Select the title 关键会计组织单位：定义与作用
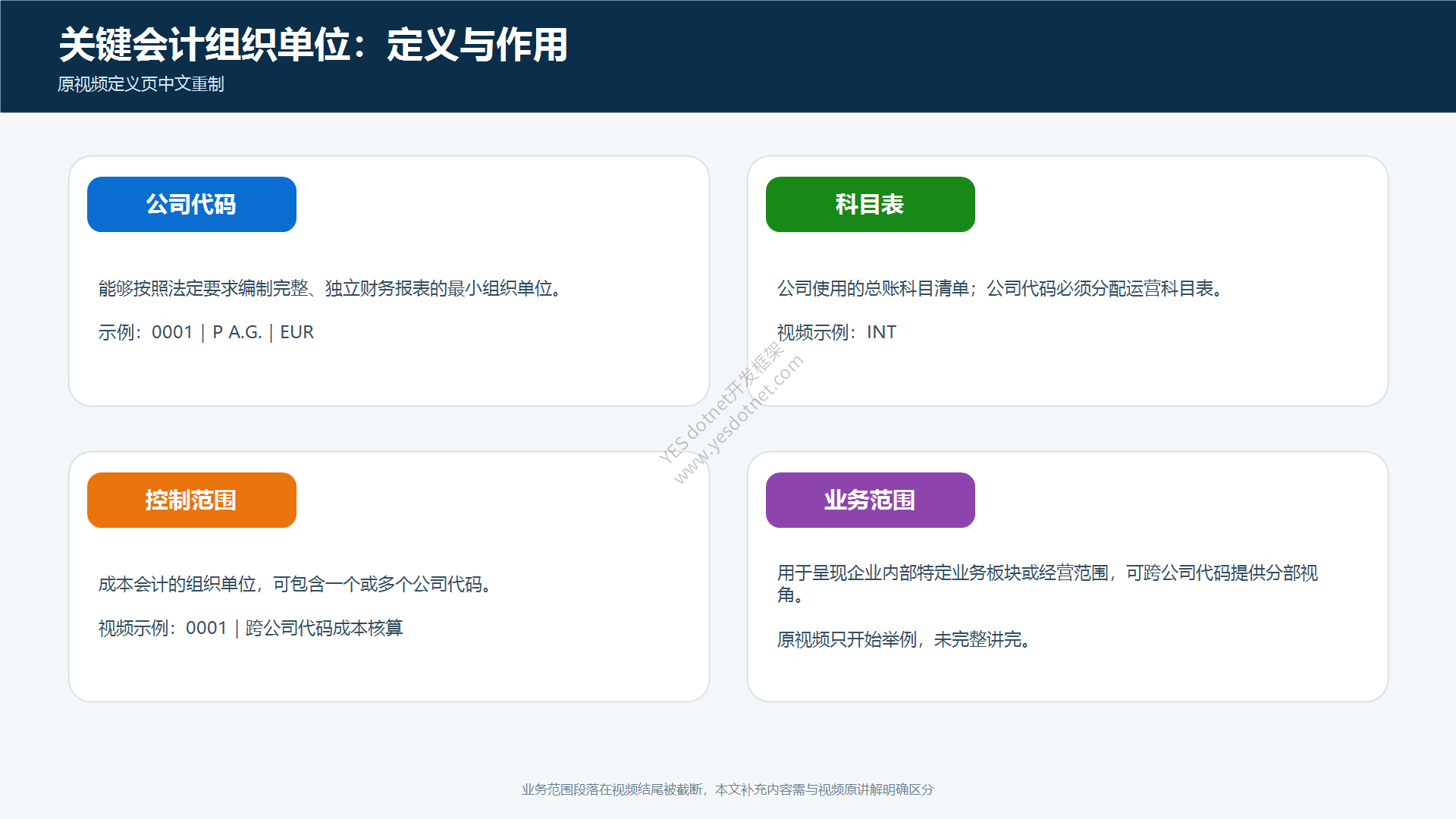The image size is (1456, 819). click(313, 45)
